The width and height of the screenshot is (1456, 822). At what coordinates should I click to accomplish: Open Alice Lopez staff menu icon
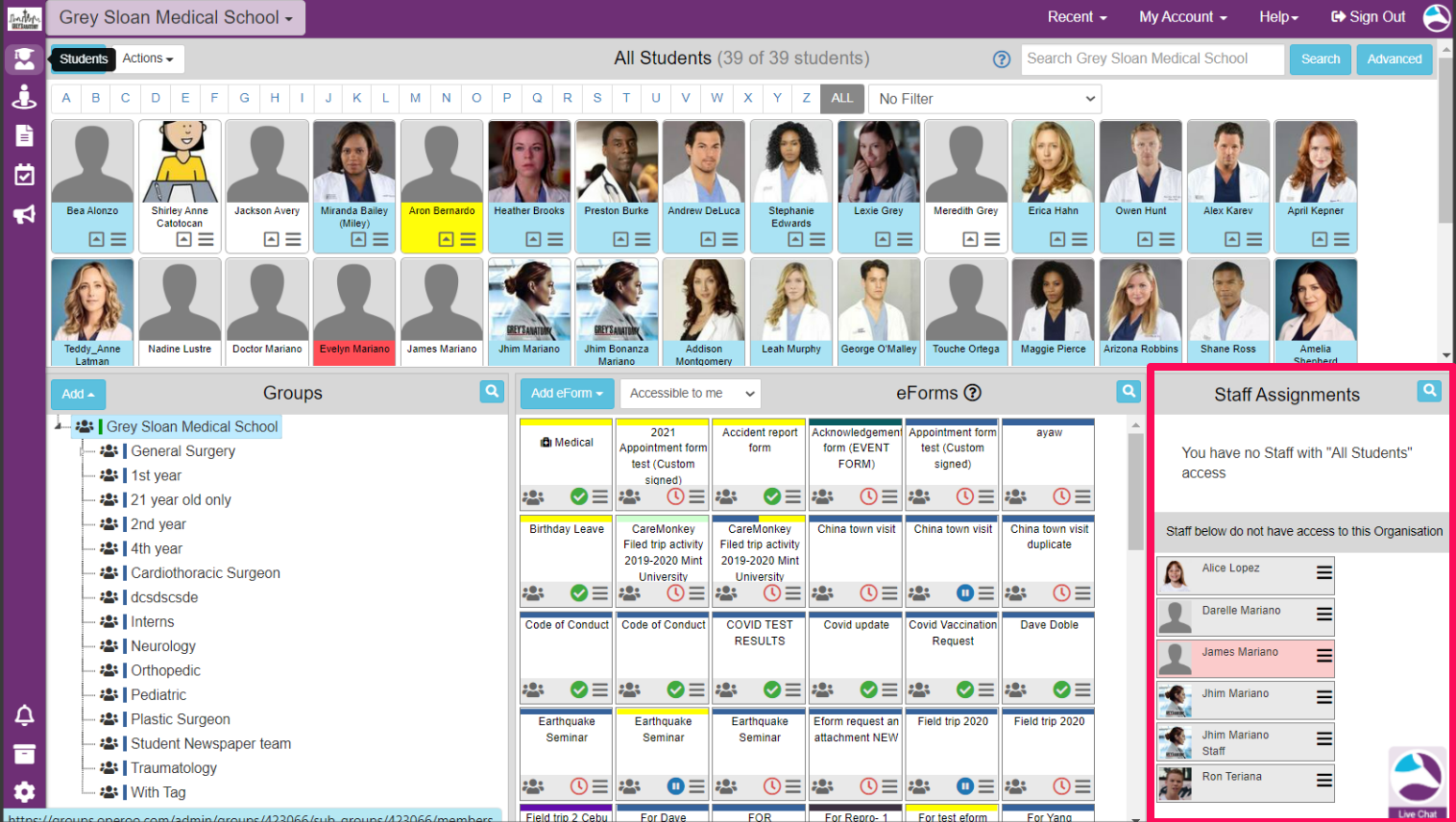pyautogui.click(x=1324, y=573)
